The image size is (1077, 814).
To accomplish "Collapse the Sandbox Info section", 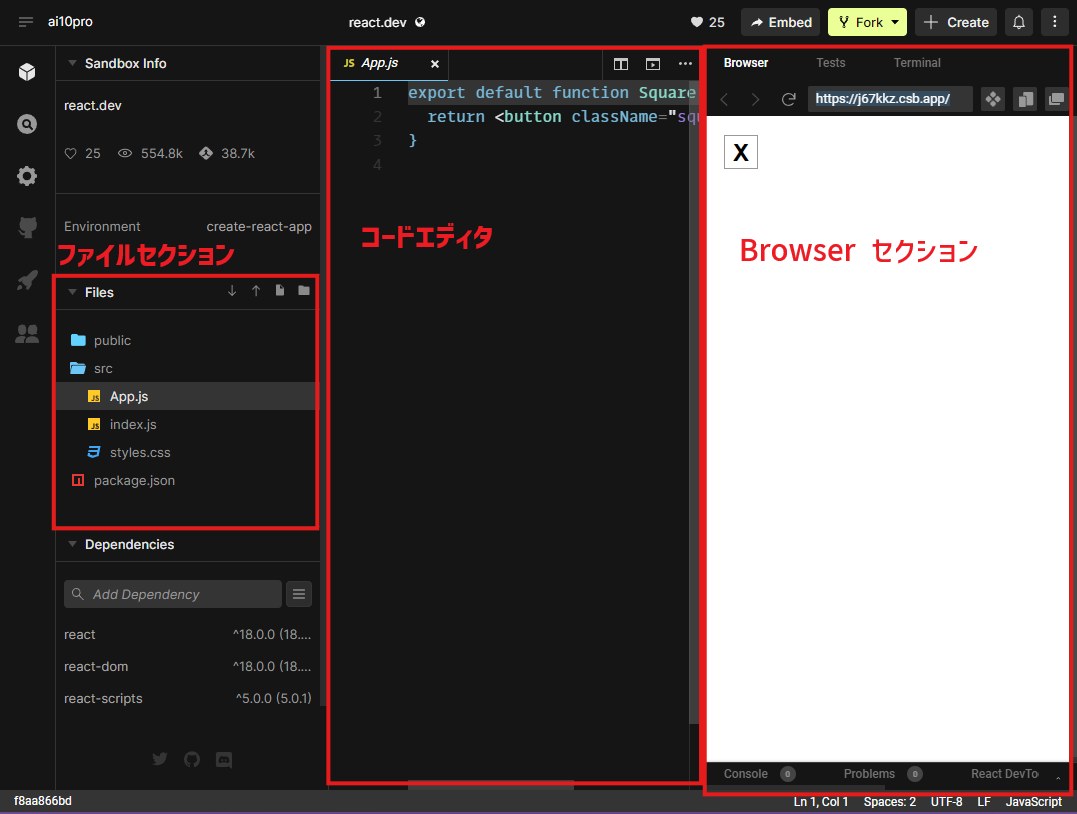I will 71,62.
